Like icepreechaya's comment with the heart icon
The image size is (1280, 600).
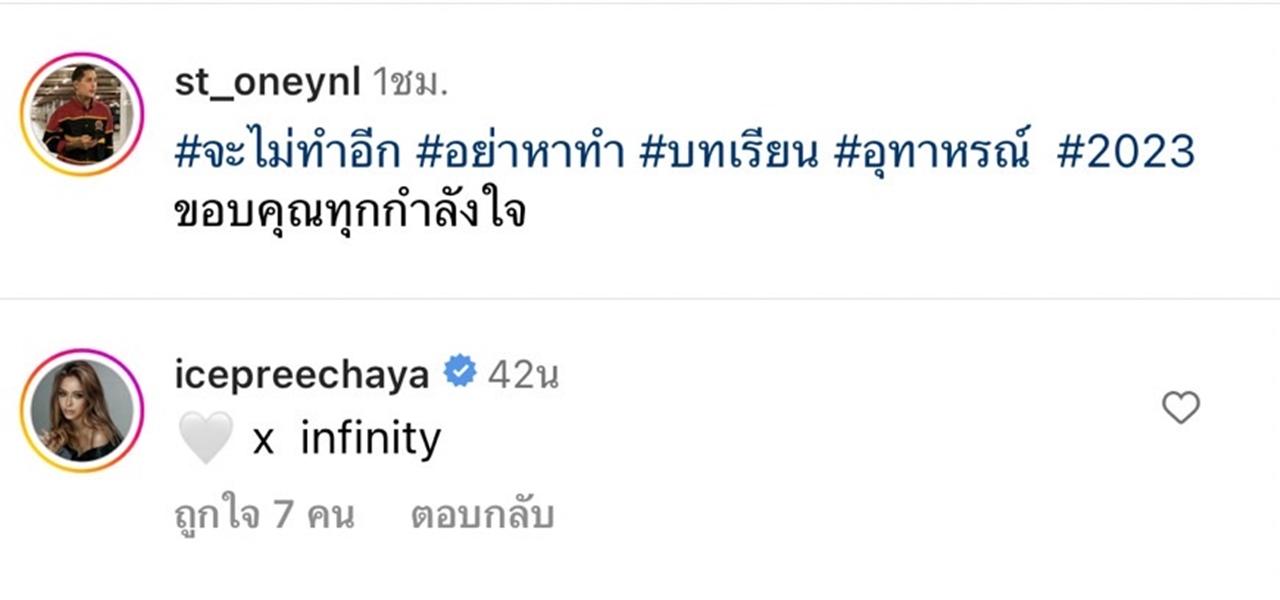(x=1181, y=407)
